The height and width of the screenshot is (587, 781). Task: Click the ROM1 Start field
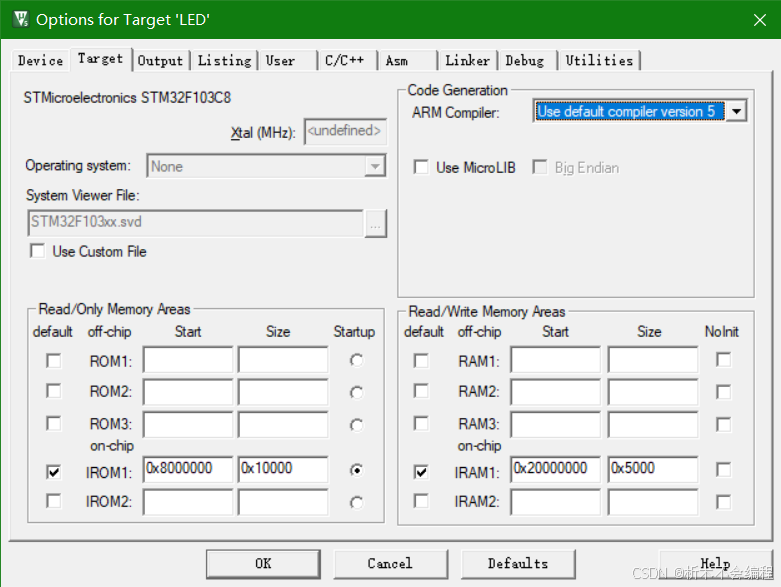coord(188,359)
